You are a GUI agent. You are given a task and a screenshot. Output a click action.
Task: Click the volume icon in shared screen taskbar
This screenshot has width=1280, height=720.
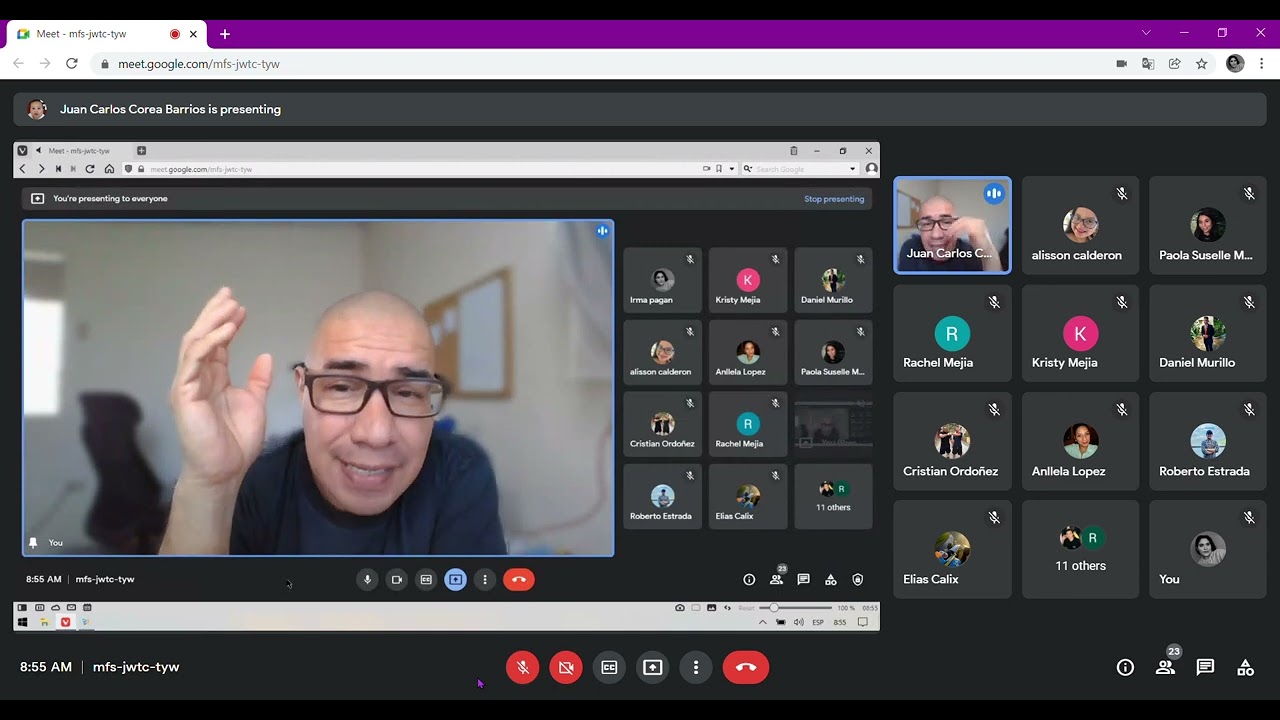click(798, 622)
